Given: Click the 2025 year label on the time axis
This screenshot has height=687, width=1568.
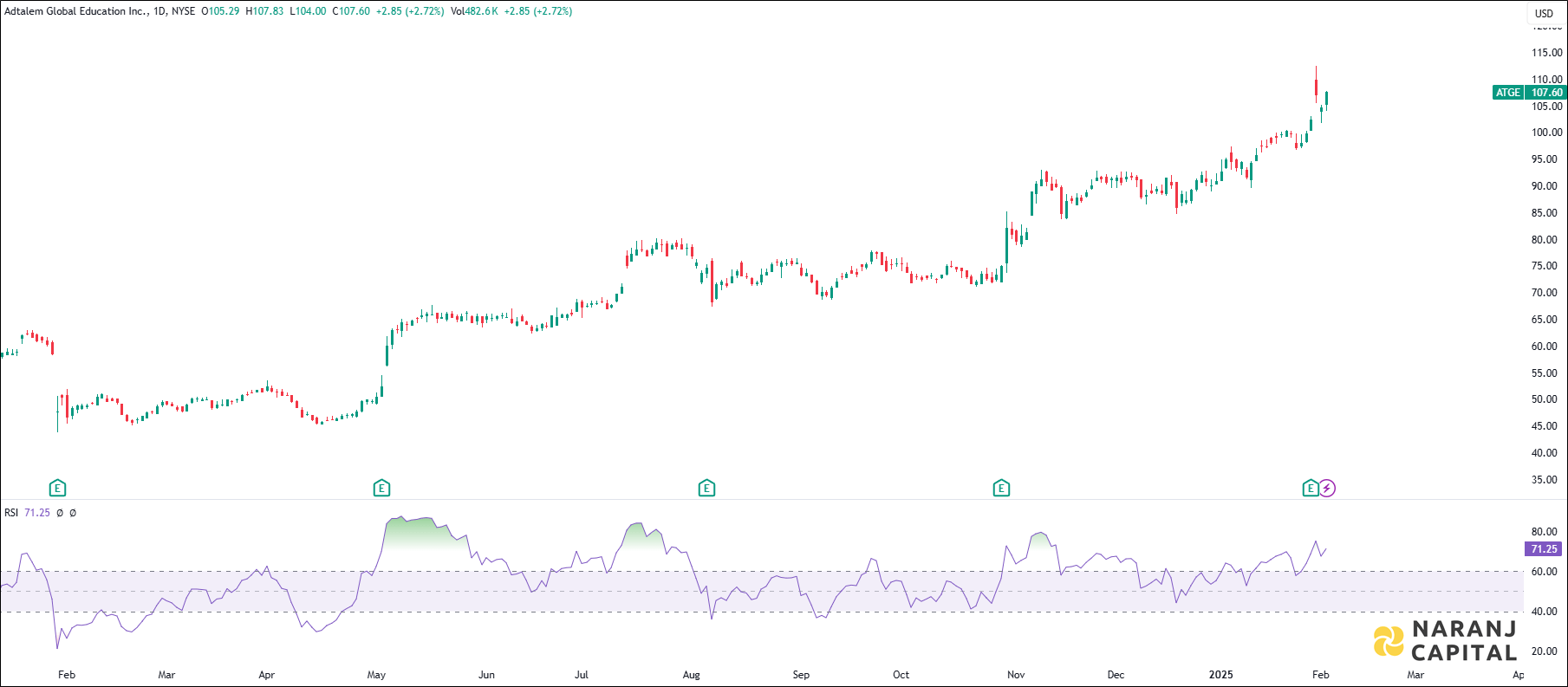Looking at the screenshot, I should point(1220,675).
